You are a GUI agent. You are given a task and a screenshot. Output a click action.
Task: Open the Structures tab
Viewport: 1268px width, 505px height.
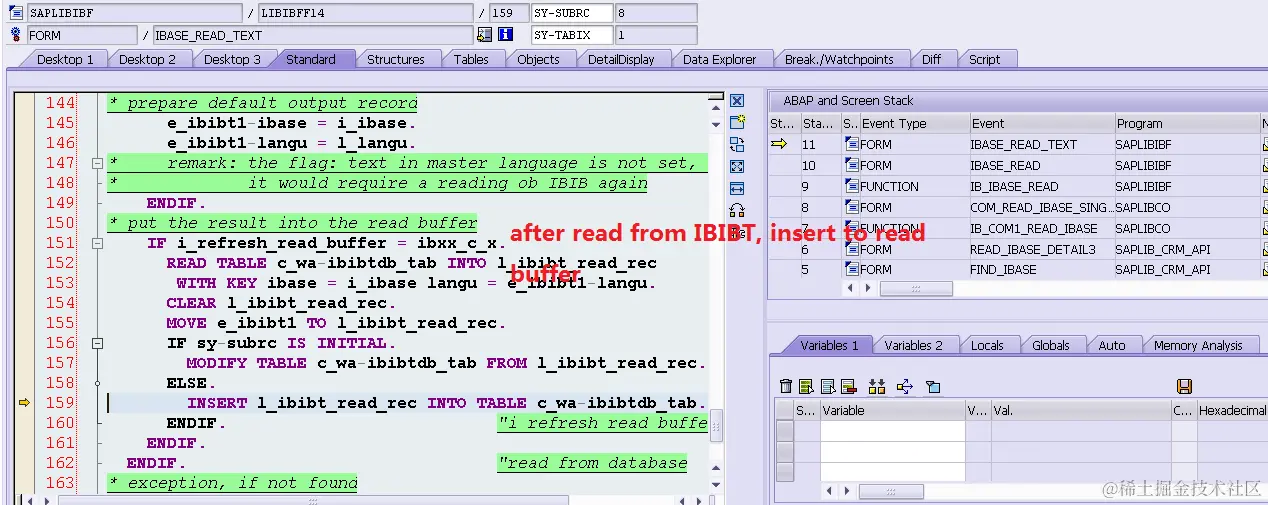396,59
